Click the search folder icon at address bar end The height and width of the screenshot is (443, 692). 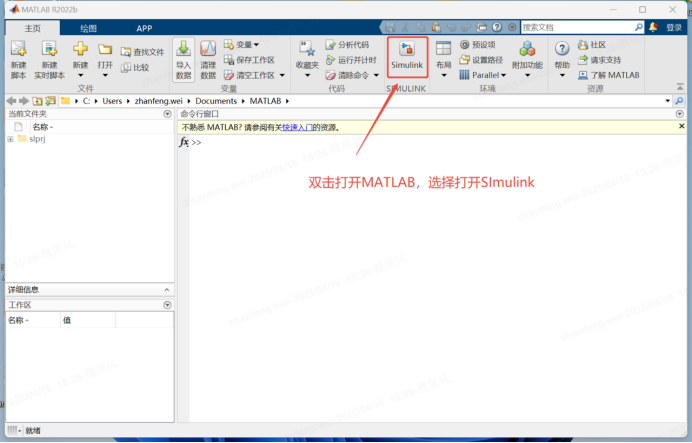pyautogui.click(x=679, y=101)
